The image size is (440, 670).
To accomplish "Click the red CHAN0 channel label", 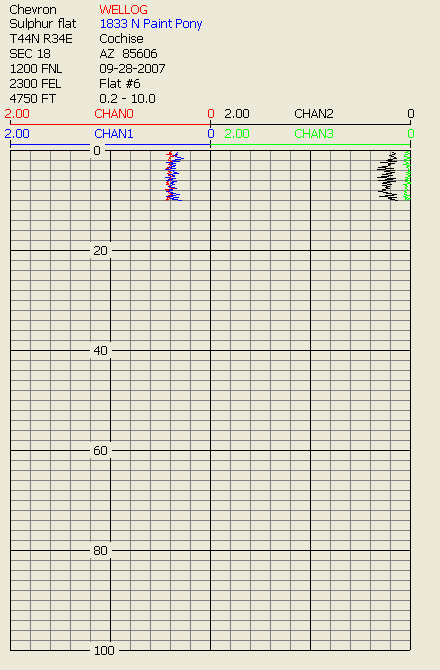I will click(x=114, y=114).
